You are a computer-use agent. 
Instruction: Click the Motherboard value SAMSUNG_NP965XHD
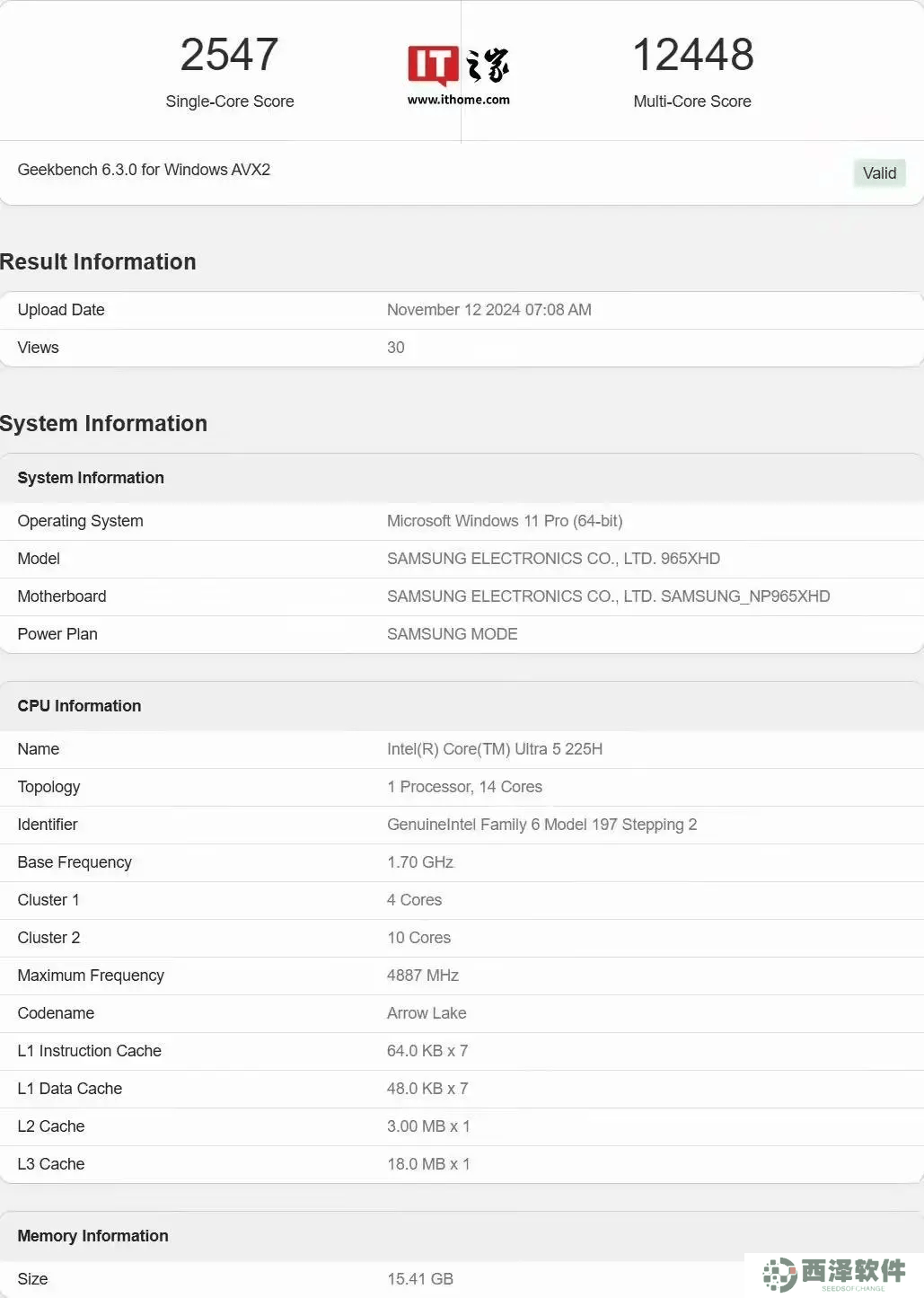608,596
